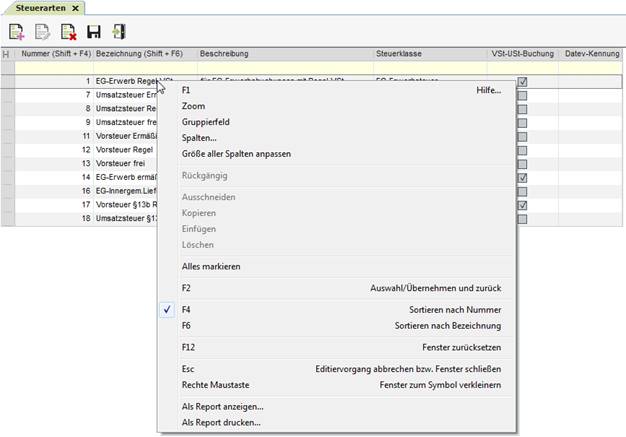Close the Steuerarten tab
Image resolution: width=626 pixels, height=437 pixels.
[x=75, y=8]
